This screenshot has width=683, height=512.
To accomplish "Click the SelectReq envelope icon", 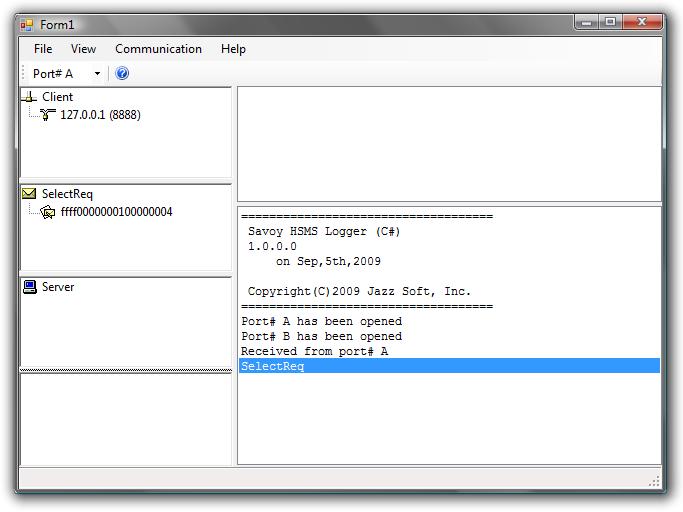I will pos(30,194).
